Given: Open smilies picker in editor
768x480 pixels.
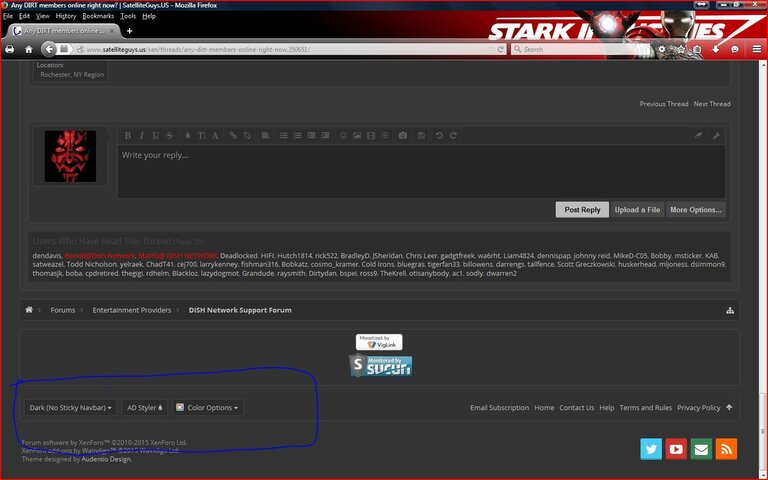Looking at the screenshot, I should point(343,136).
